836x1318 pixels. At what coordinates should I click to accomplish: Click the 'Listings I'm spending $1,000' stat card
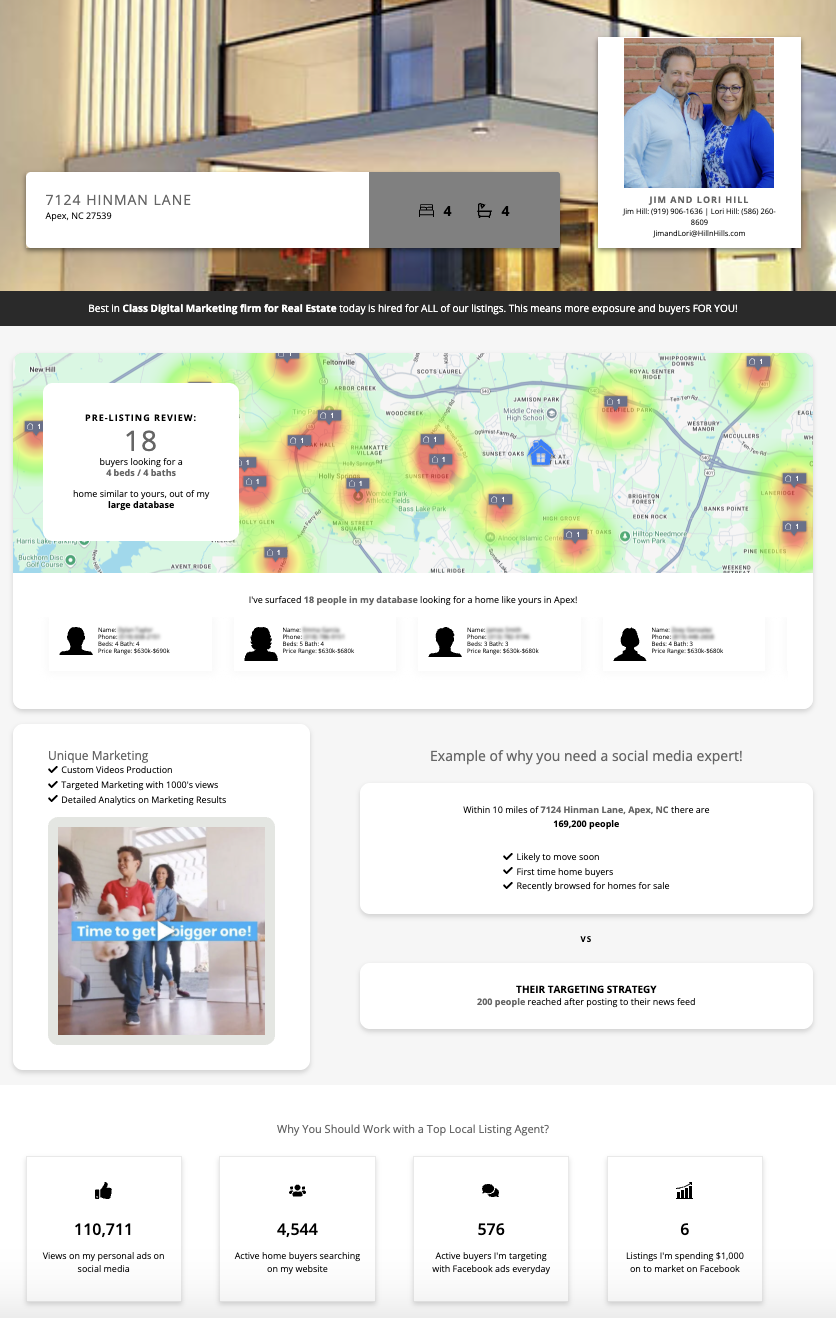(684, 1229)
